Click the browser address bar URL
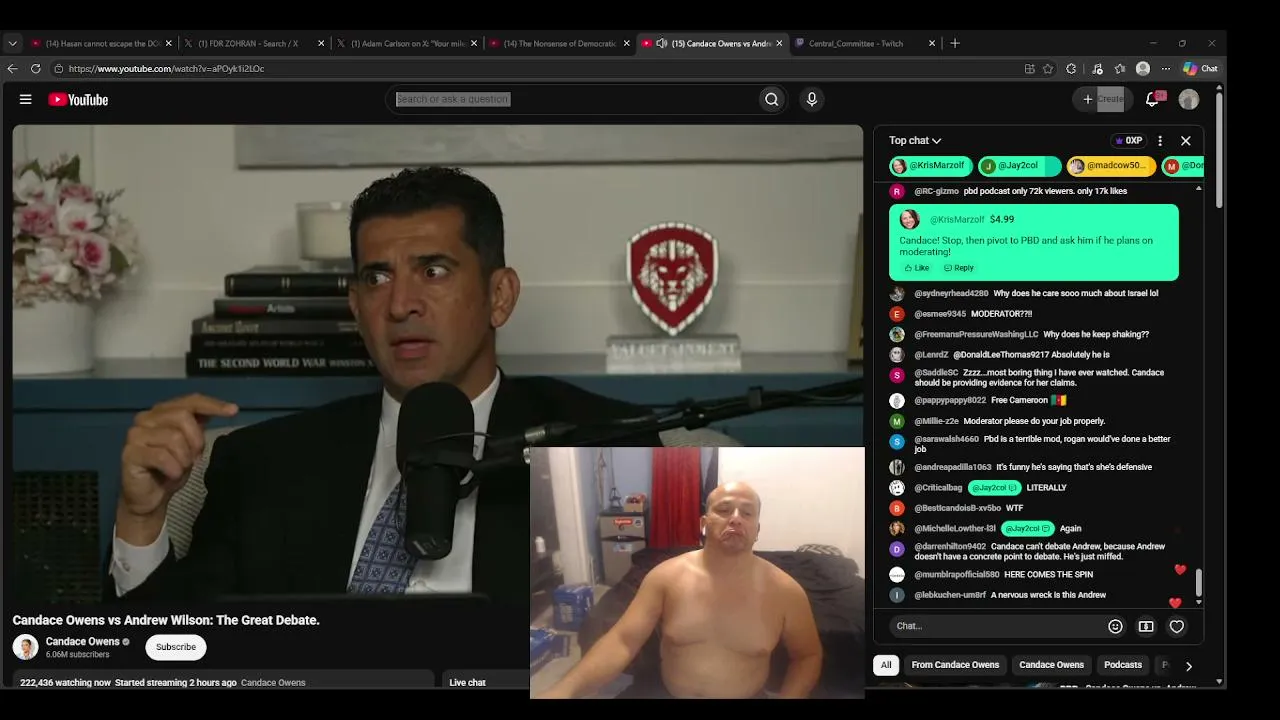Screen dimensions: 1280x720 (x=167, y=69)
